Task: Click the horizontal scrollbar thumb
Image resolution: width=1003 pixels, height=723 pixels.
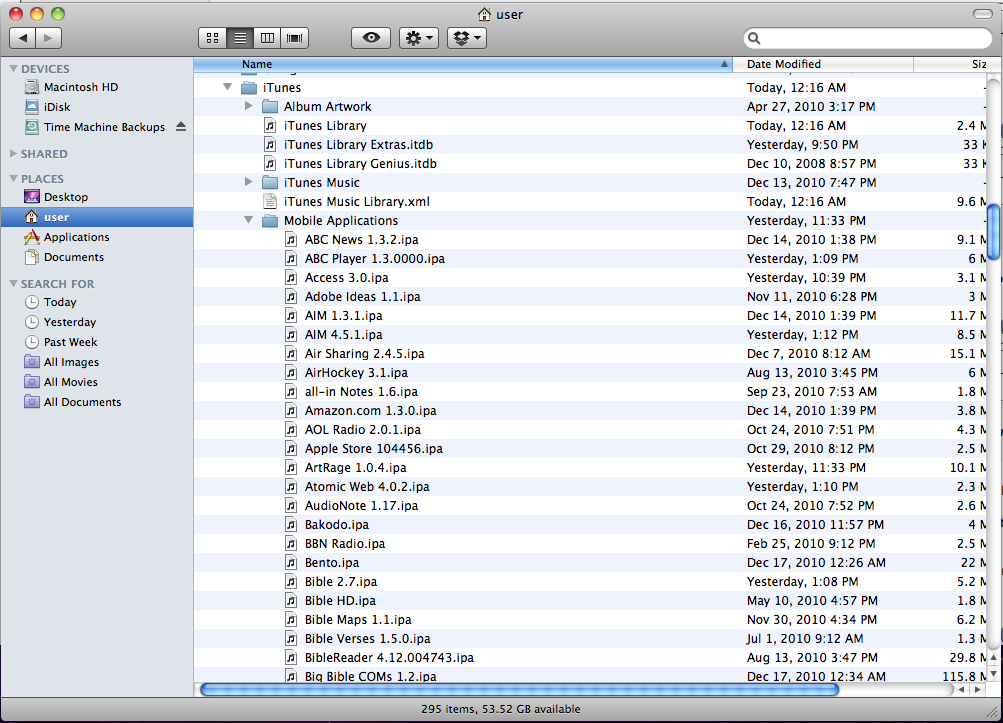Action: point(519,689)
